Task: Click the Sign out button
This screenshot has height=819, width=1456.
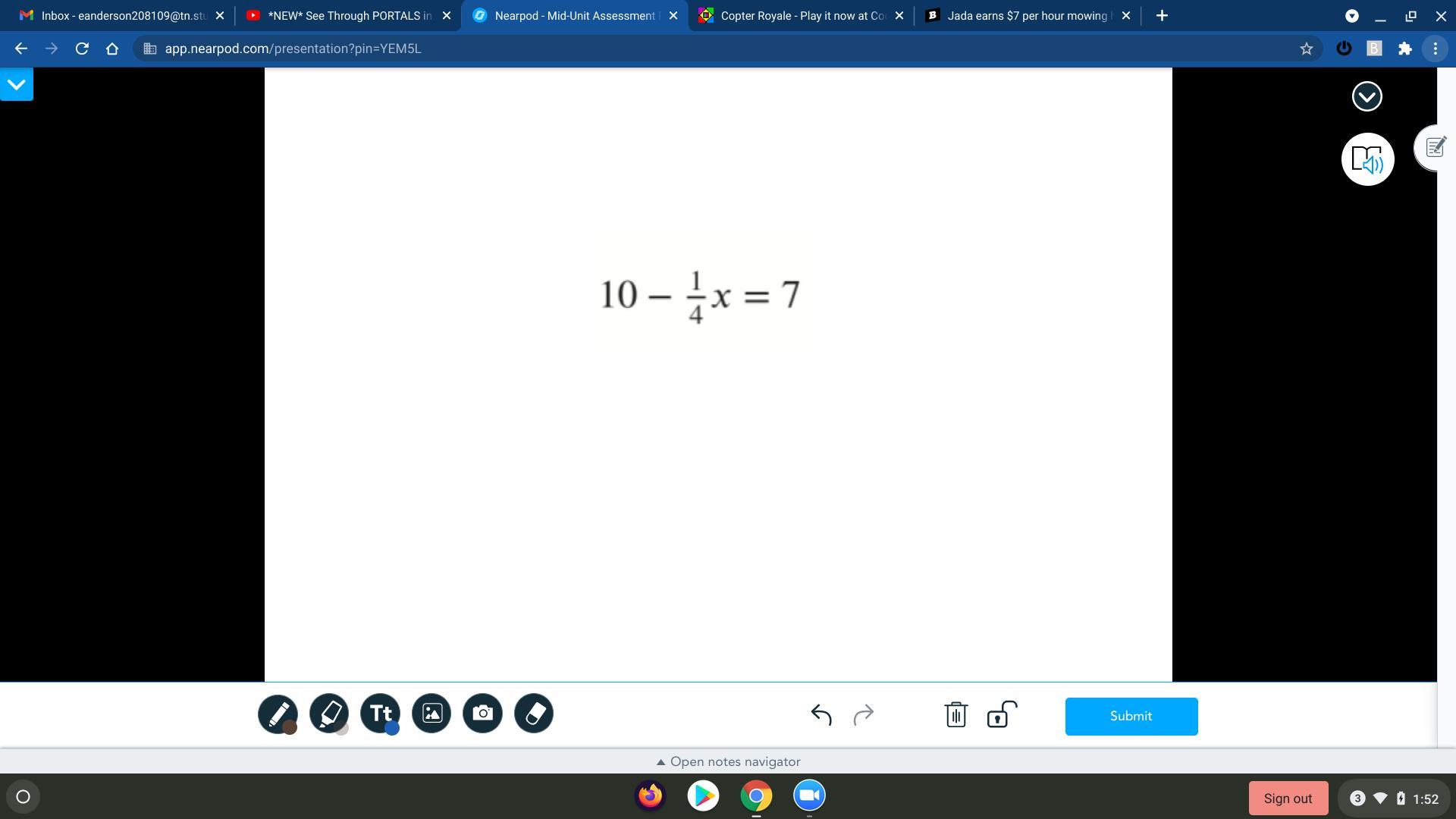Action: (1288, 798)
